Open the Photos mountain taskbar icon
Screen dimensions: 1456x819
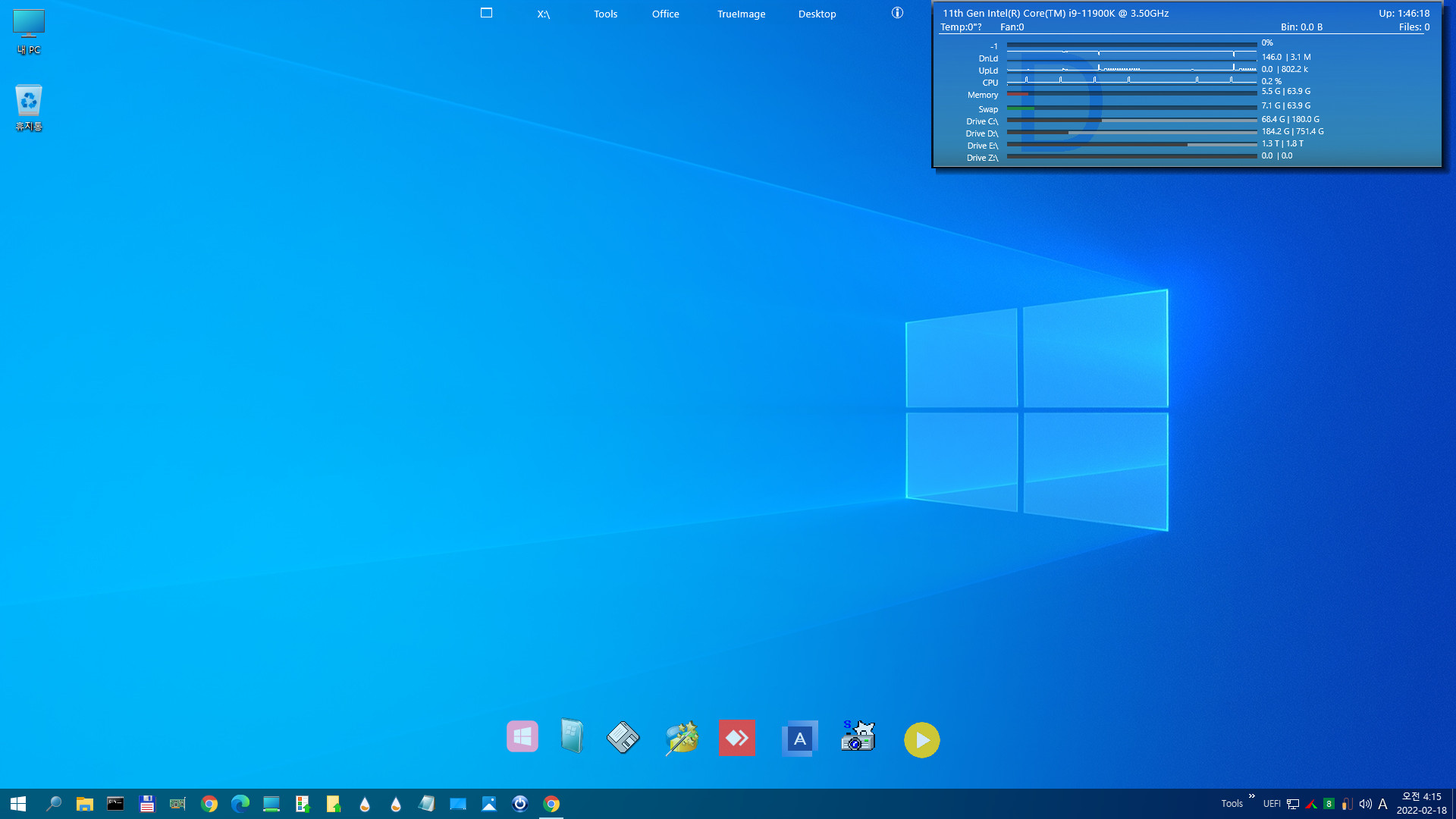pos(489,804)
